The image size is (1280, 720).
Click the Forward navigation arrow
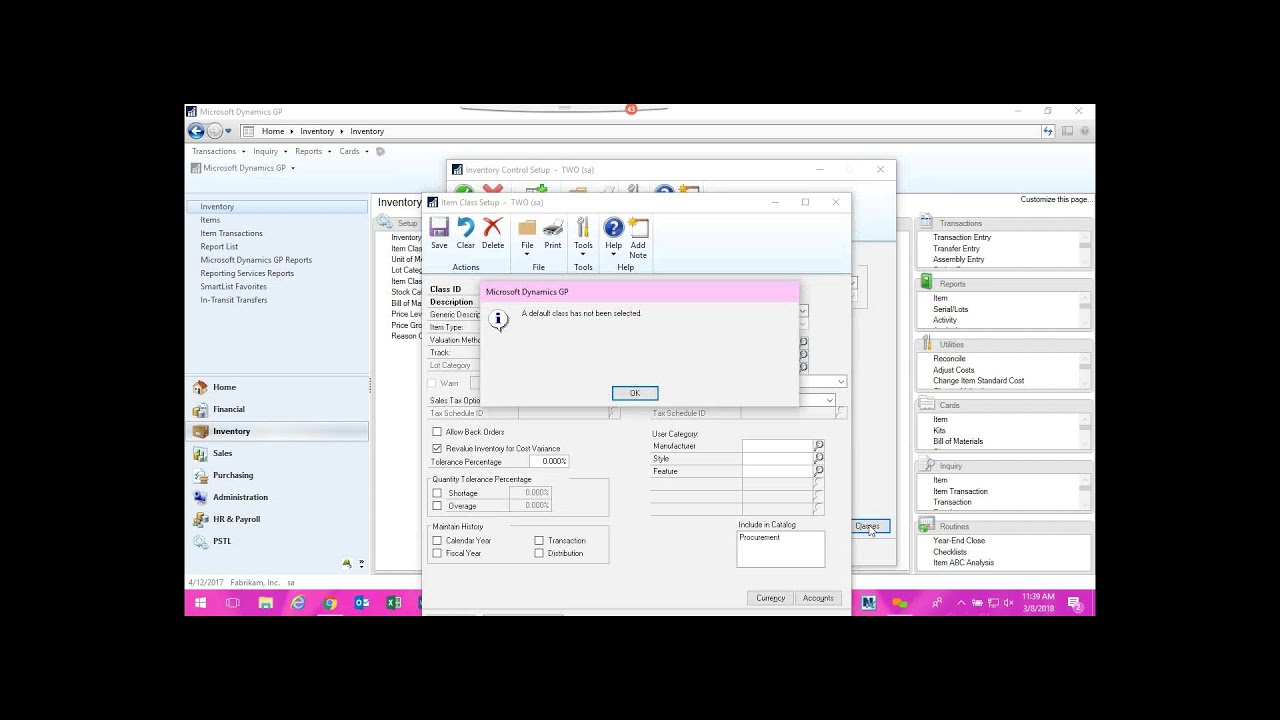point(214,131)
